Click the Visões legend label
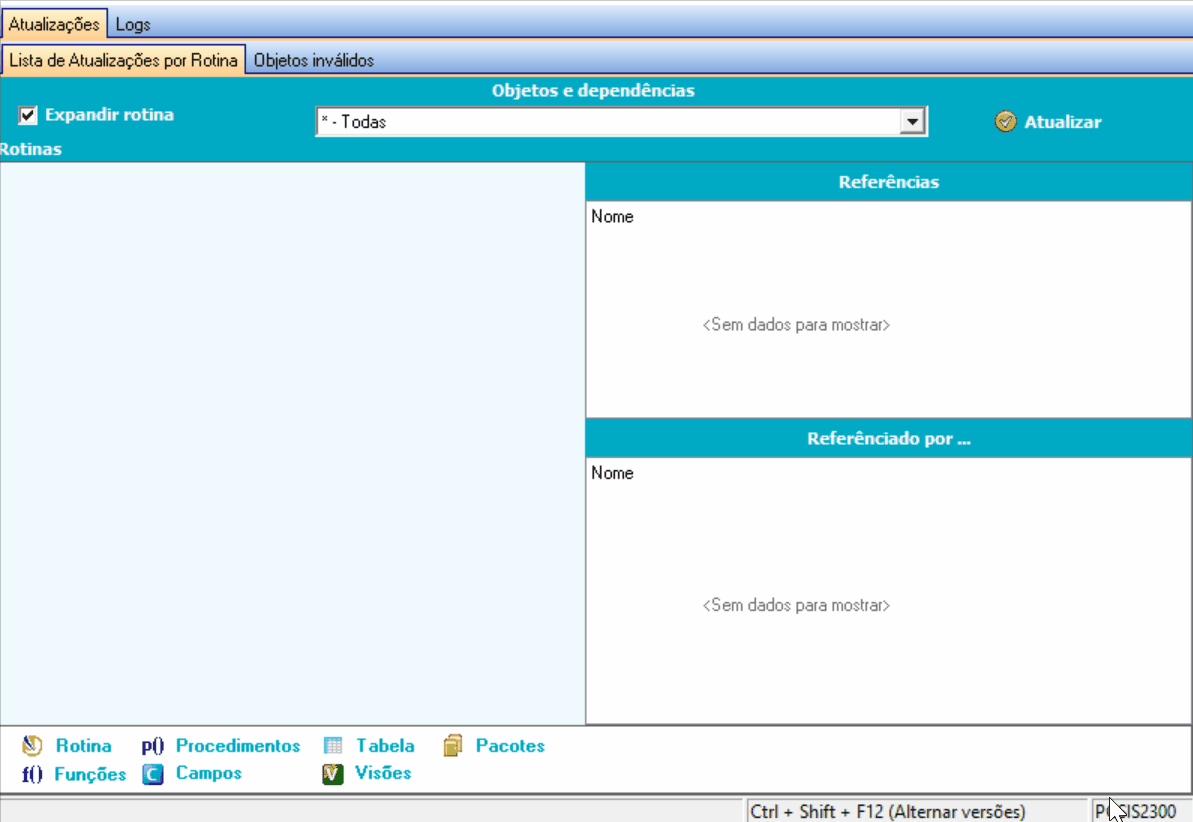1193x822 pixels. pos(383,773)
